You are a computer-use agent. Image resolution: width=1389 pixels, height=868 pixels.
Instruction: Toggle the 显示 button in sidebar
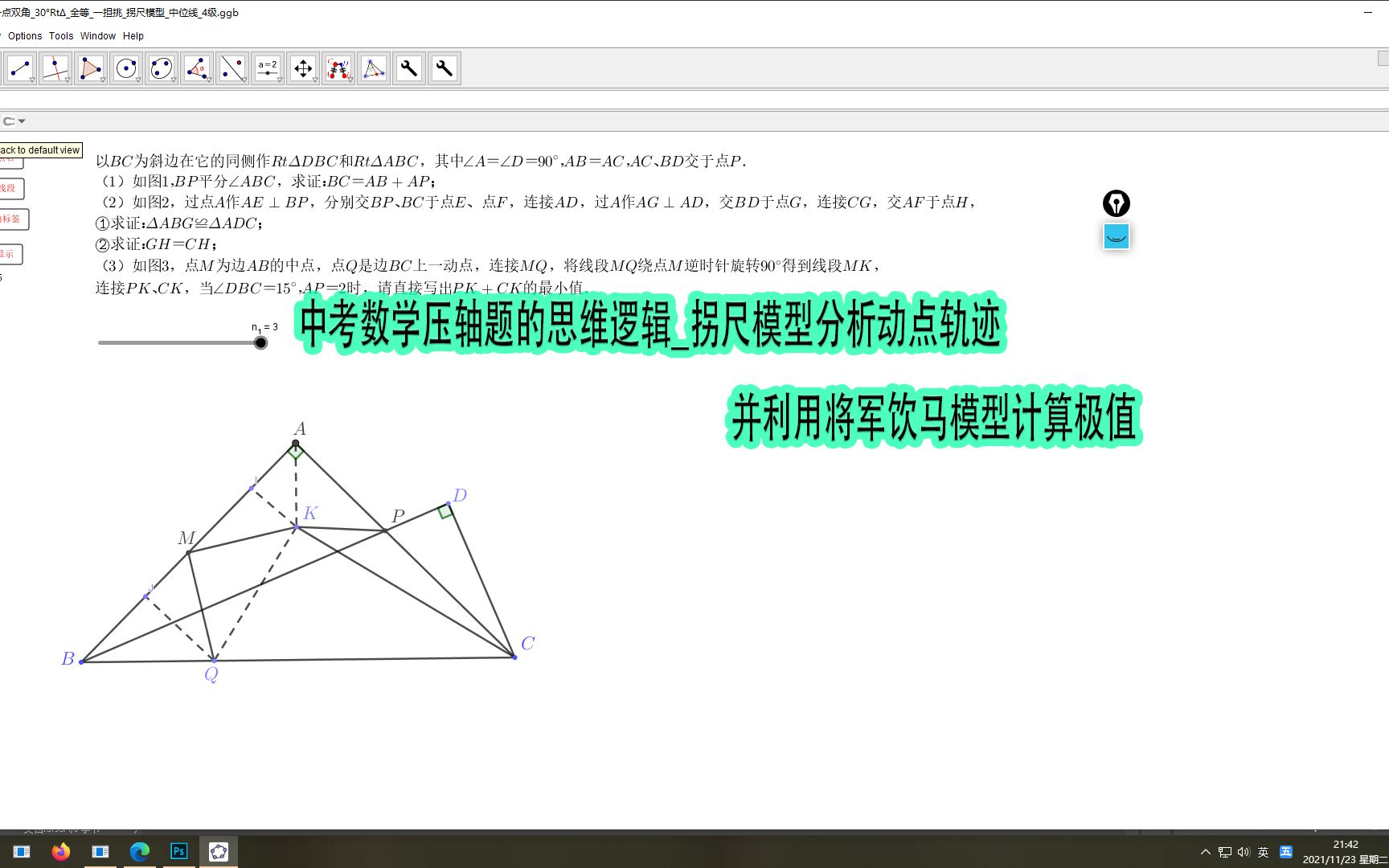pyautogui.click(x=11, y=253)
